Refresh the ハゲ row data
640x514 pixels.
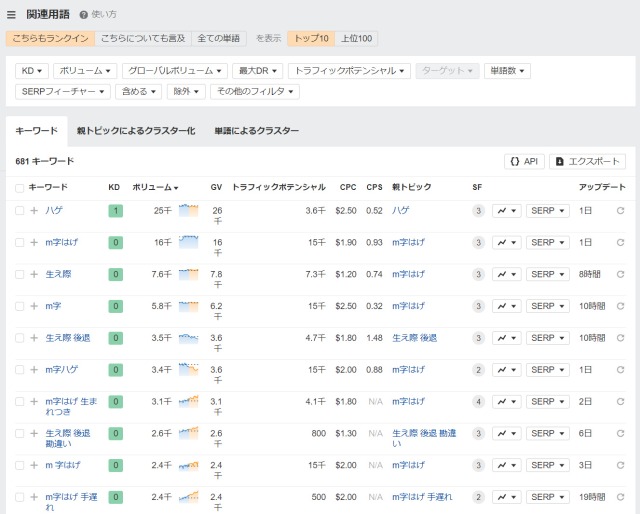620,211
